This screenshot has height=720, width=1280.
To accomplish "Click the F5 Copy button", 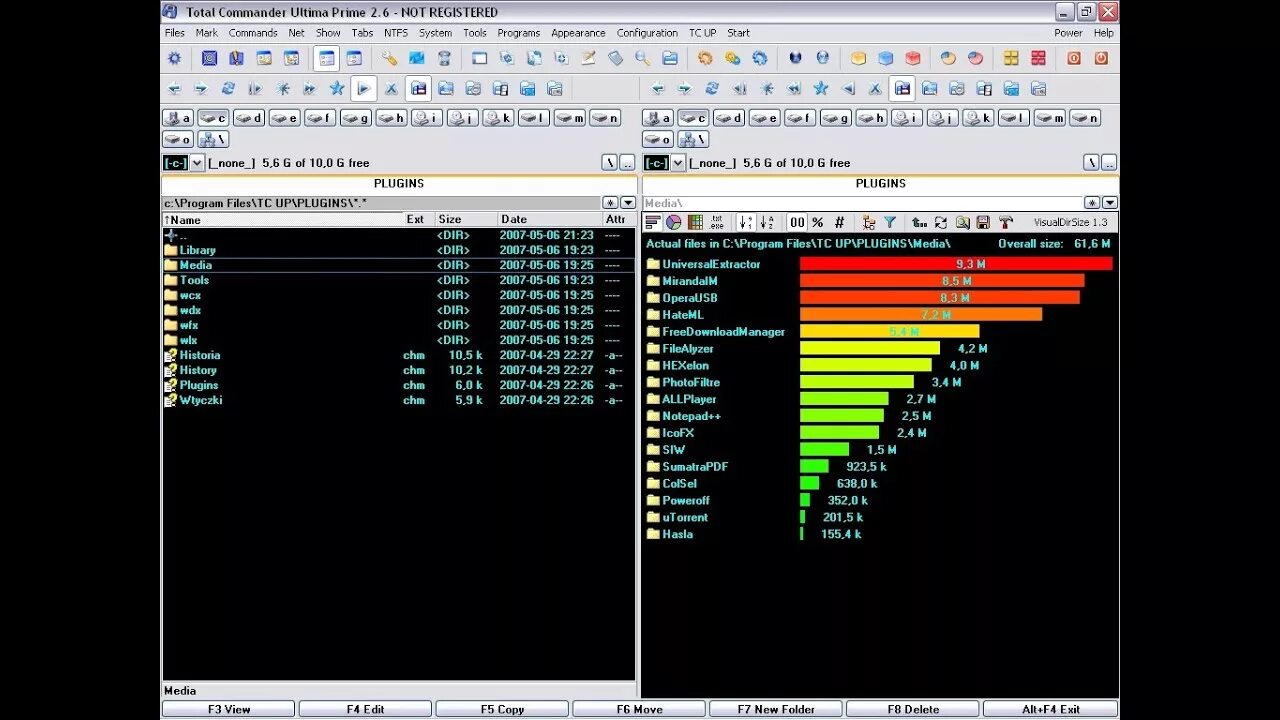I will (502, 709).
